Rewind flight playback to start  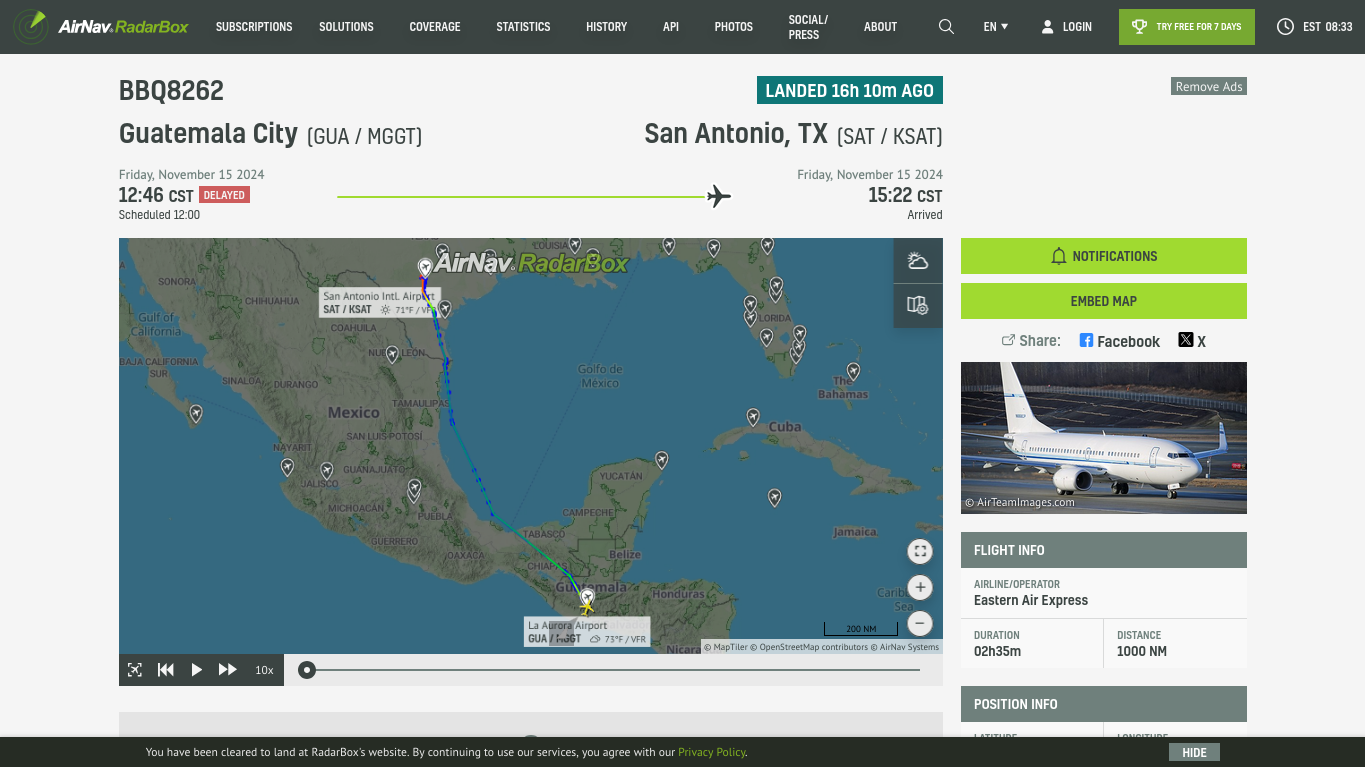[166, 670]
